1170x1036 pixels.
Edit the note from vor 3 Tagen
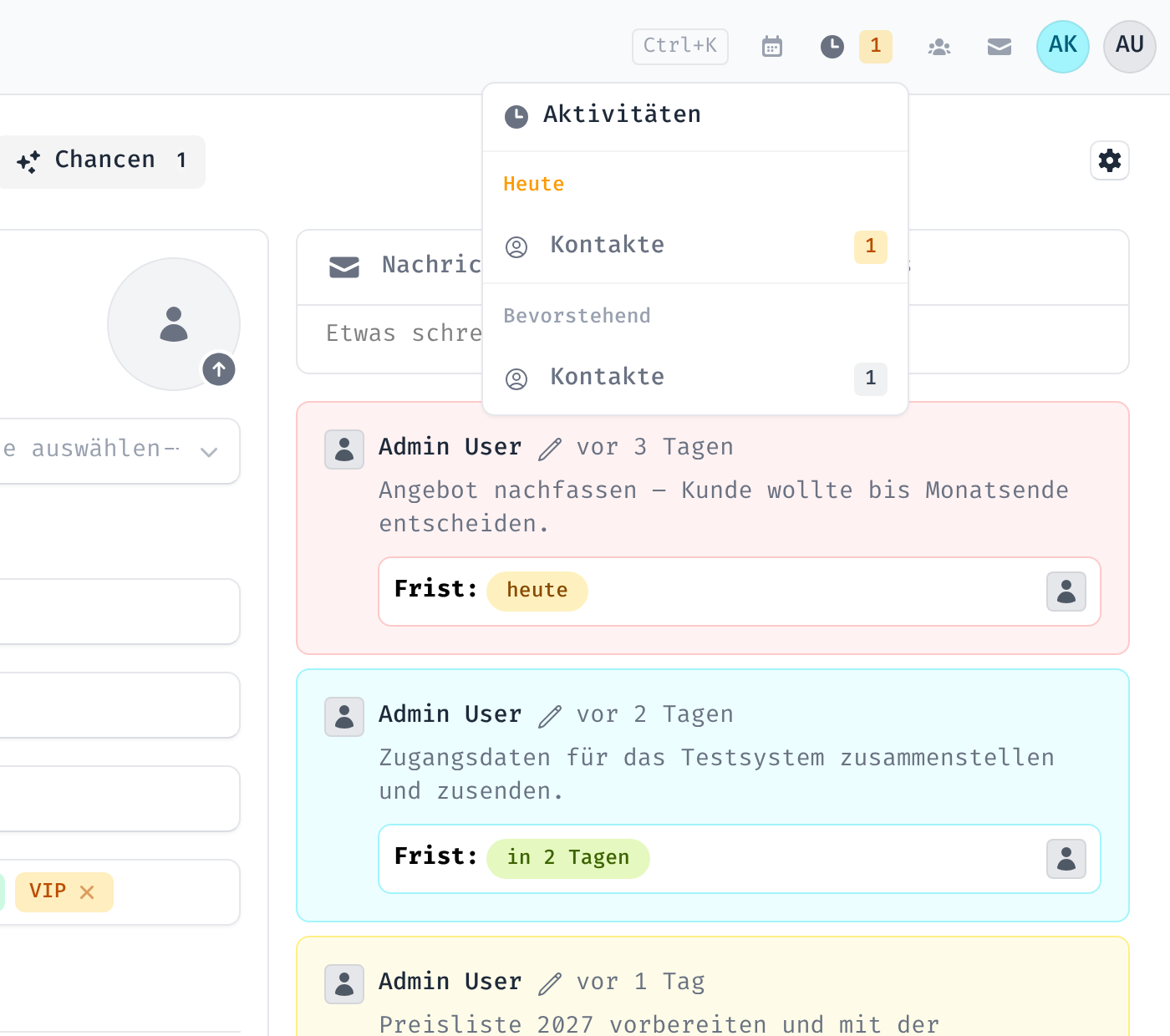tap(550, 449)
